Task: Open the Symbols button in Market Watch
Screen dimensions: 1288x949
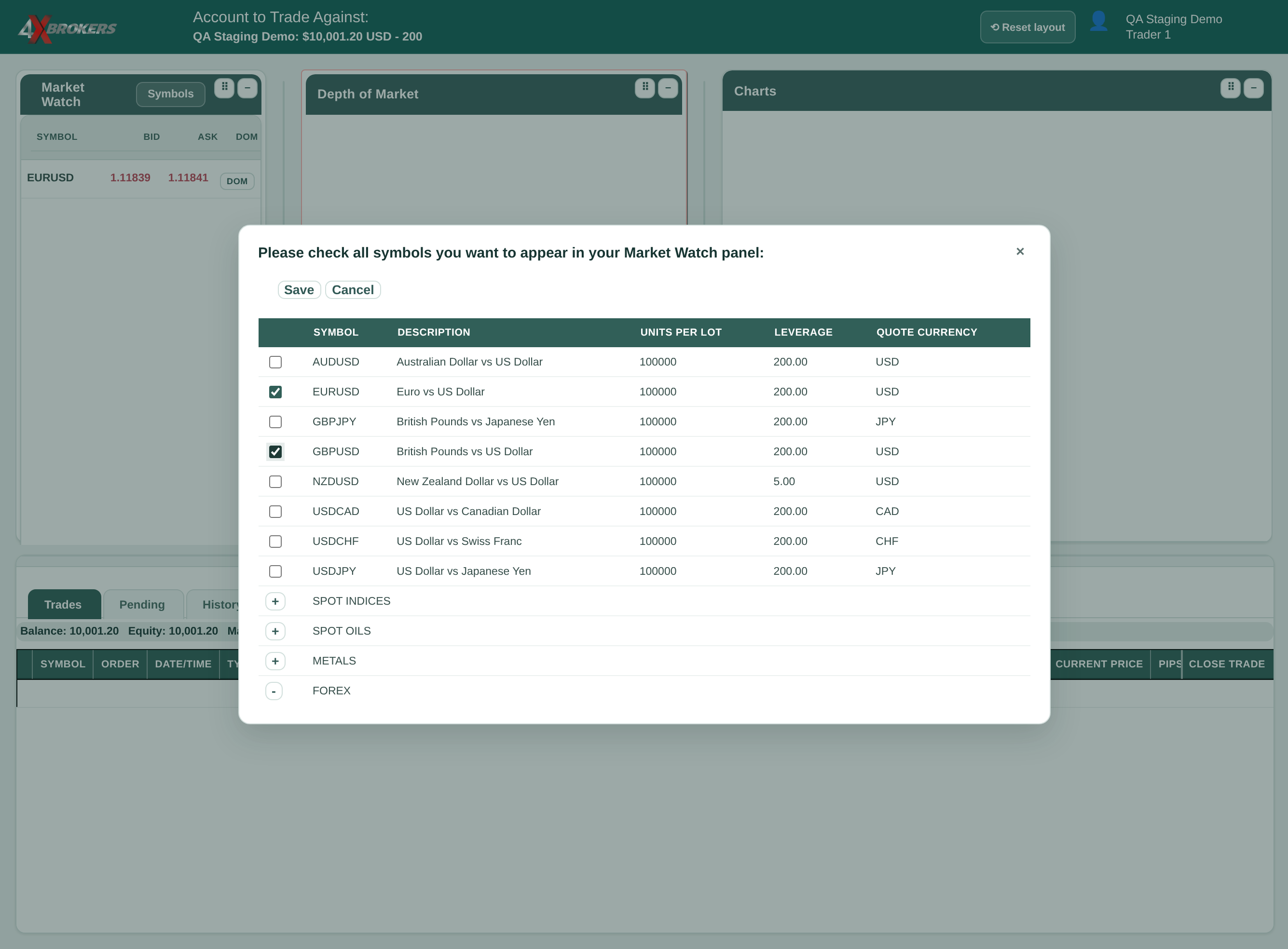Action: (x=171, y=94)
